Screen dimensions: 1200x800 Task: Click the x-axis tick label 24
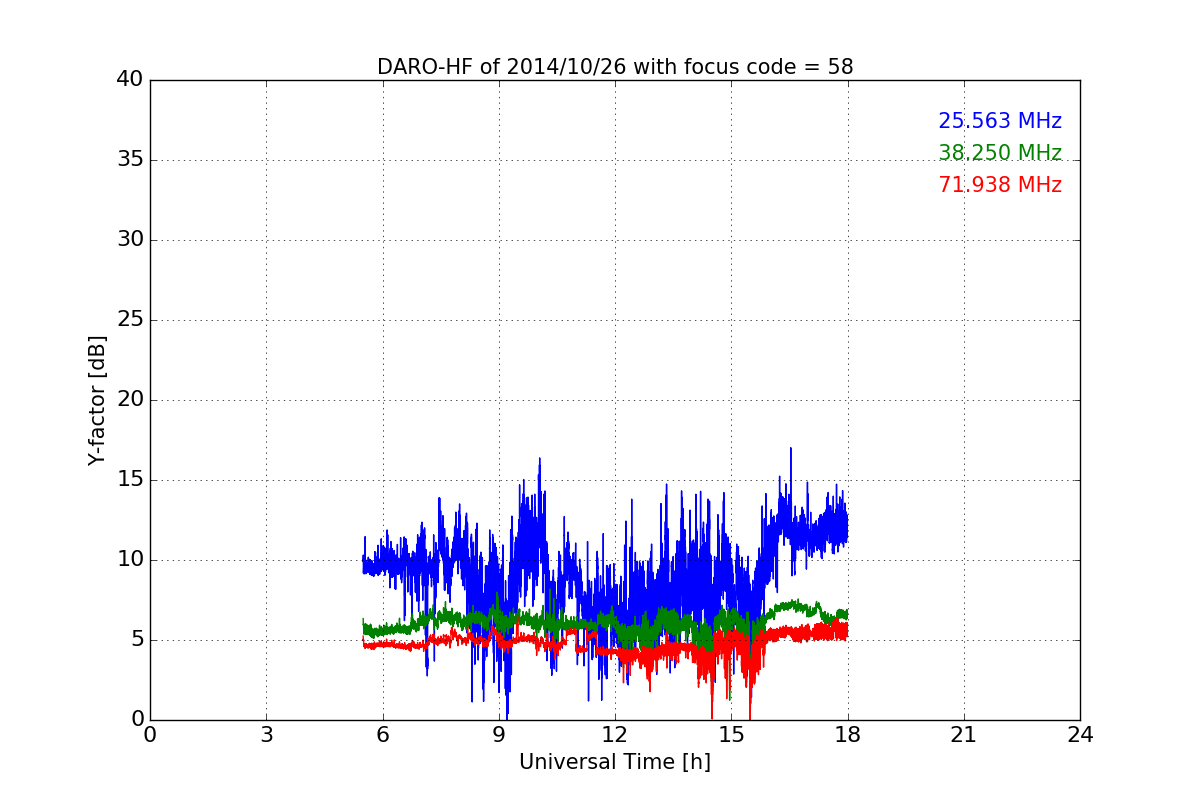(x=1080, y=735)
